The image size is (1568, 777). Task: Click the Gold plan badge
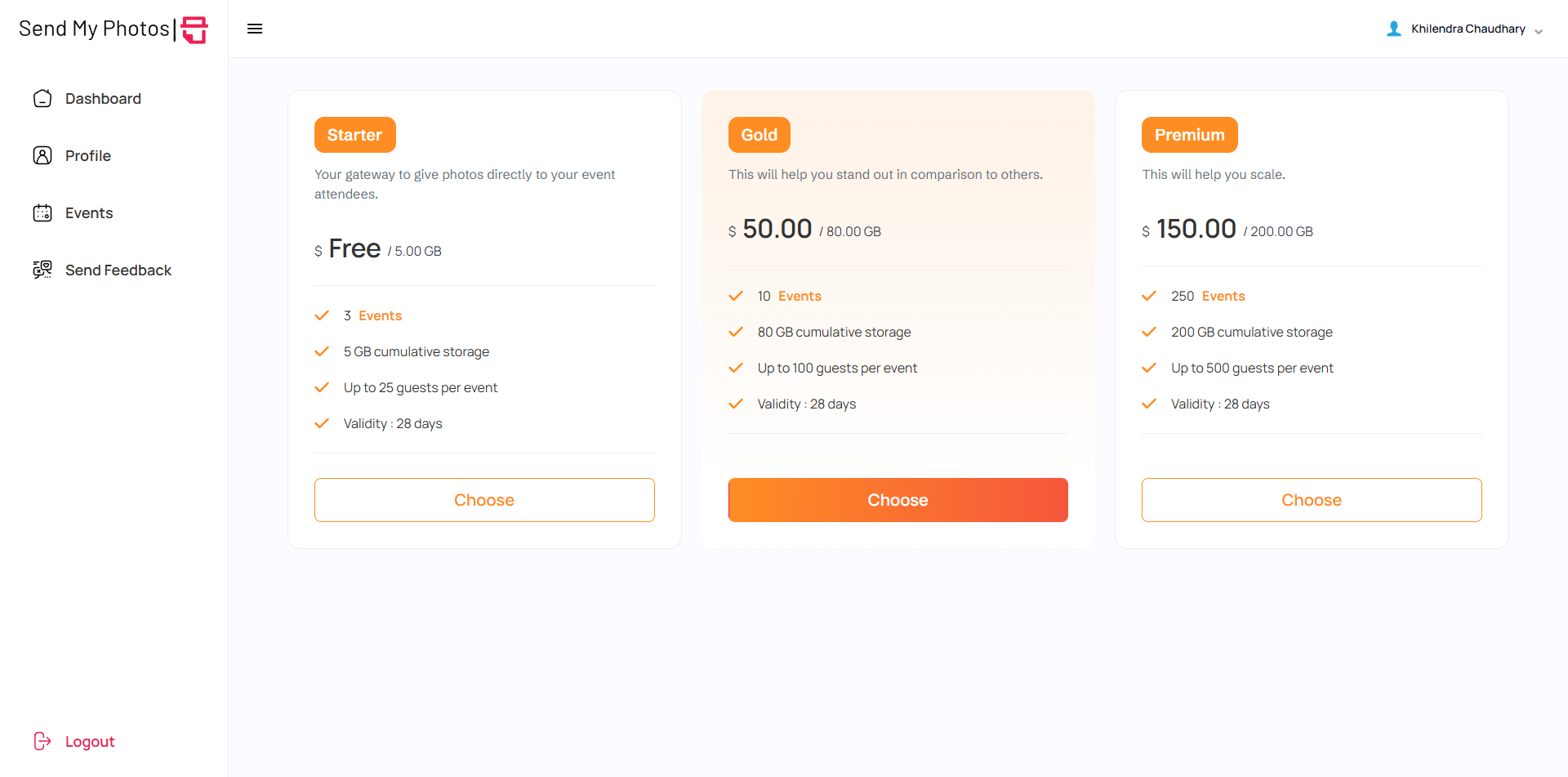[759, 135]
